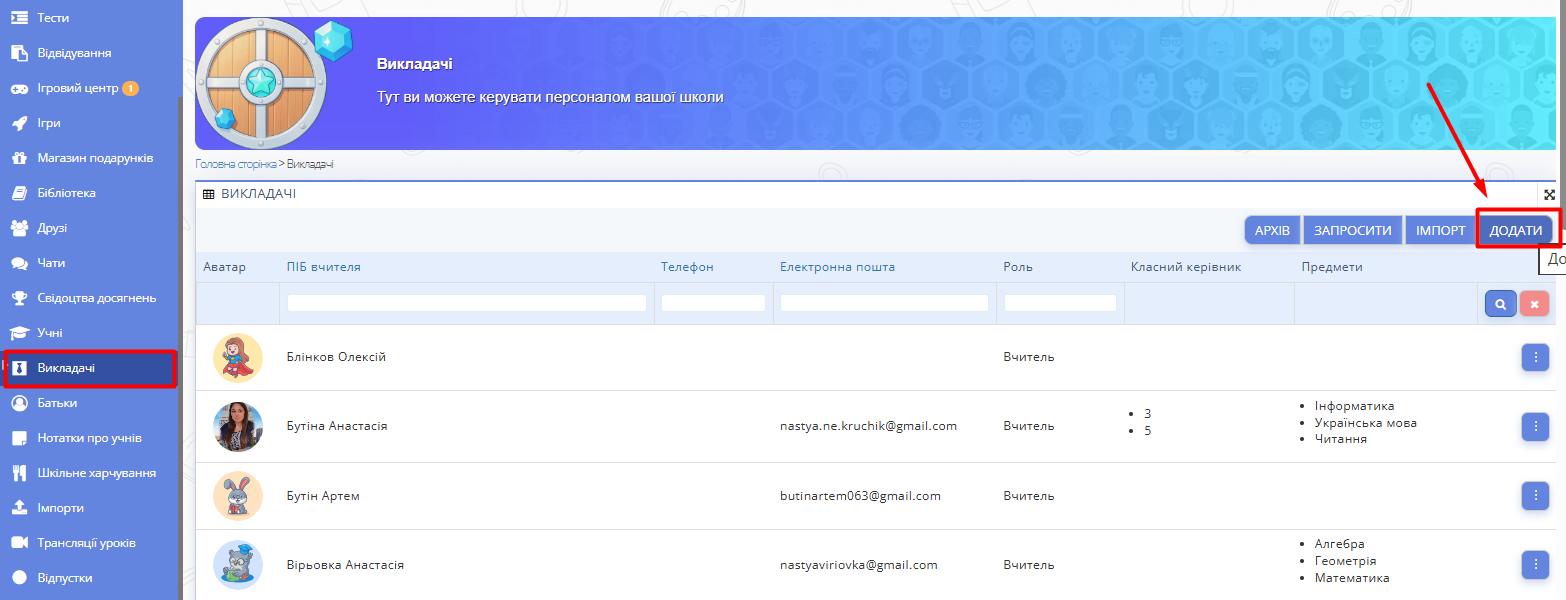Open actions menu for Бутіна Анастасія
The image size is (1566, 600).
tap(1534, 426)
